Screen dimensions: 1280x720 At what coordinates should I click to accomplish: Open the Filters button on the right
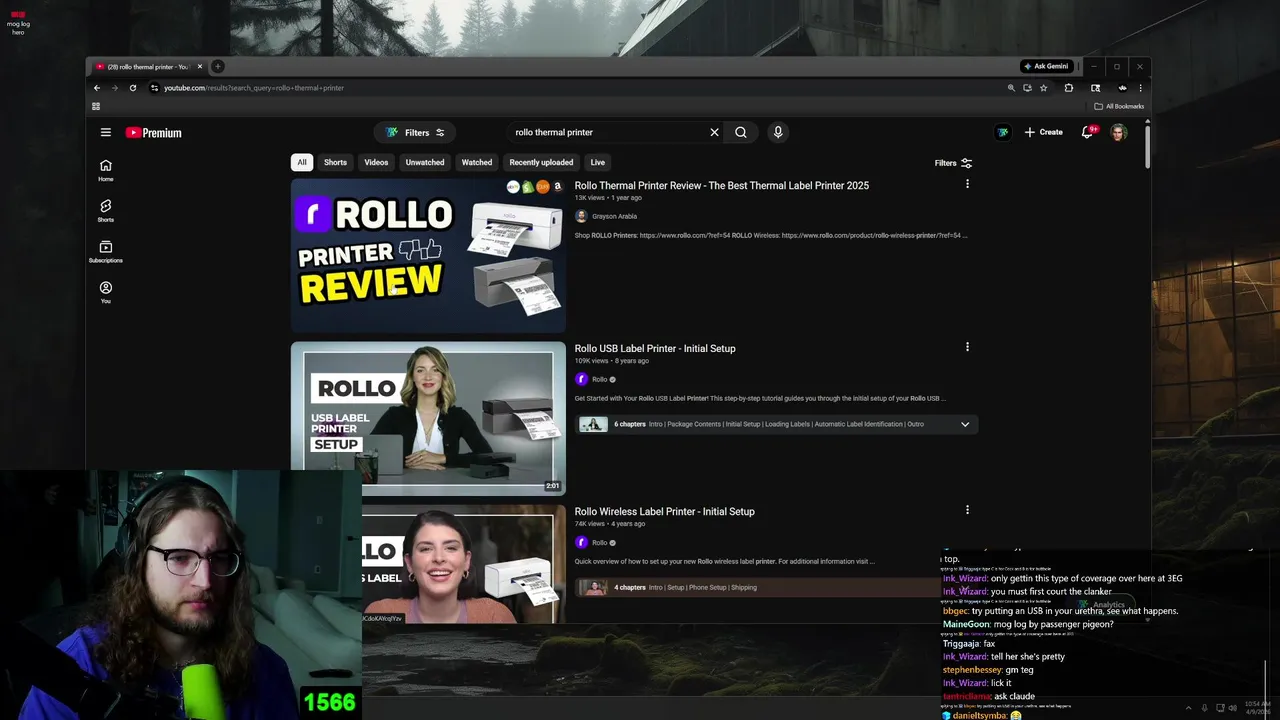pyautogui.click(x=953, y=163)
